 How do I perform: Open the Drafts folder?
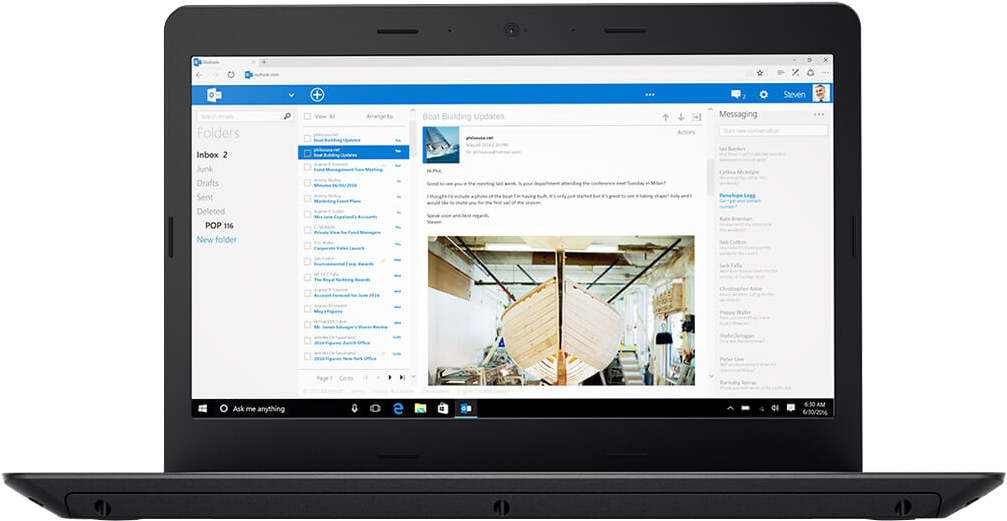[x=207, y=183]
